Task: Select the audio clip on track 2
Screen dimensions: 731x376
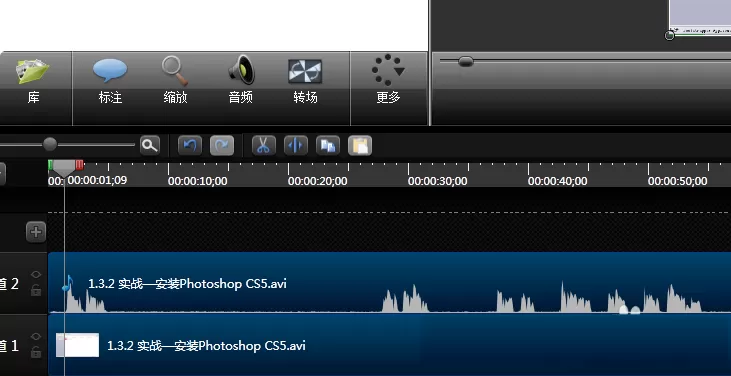Action: (389, 283)
